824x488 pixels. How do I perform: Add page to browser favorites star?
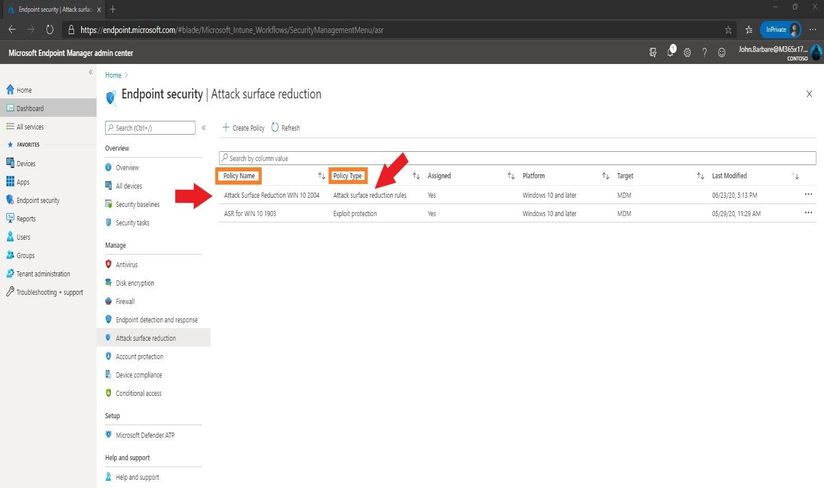(728, 30)
